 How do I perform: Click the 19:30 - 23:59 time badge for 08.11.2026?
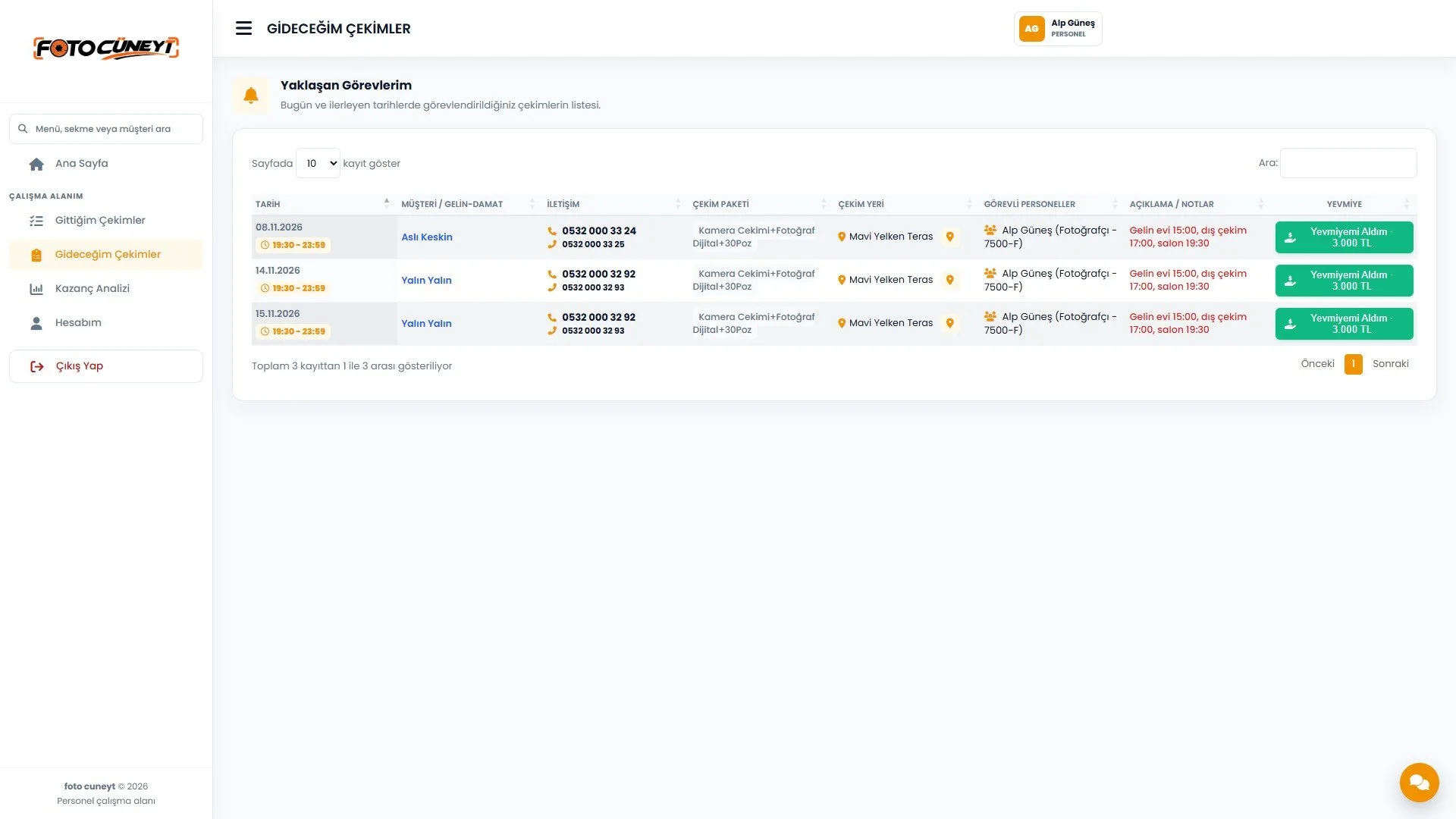click(293, 245)
